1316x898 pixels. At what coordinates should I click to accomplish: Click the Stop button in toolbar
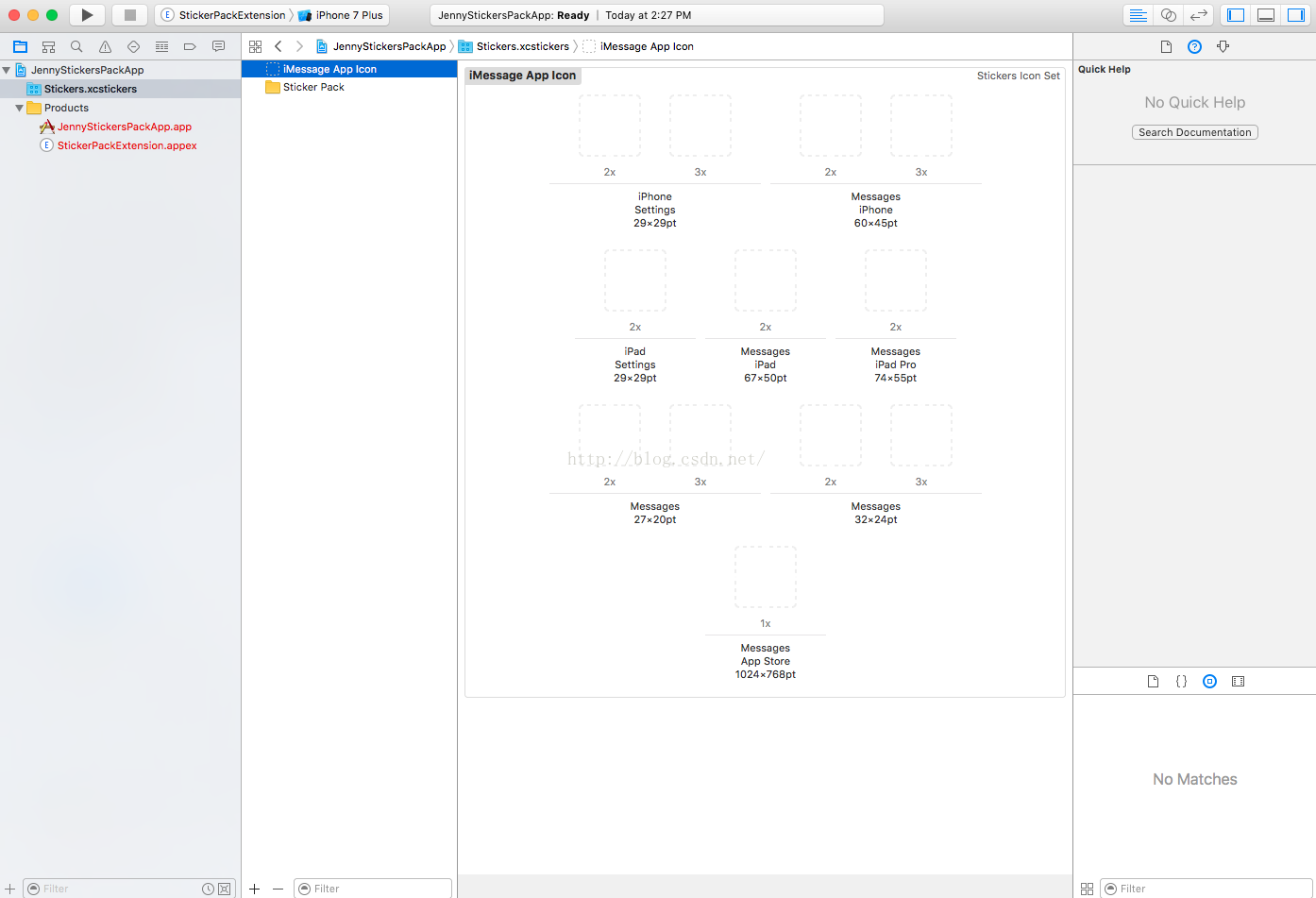(129, 15)
